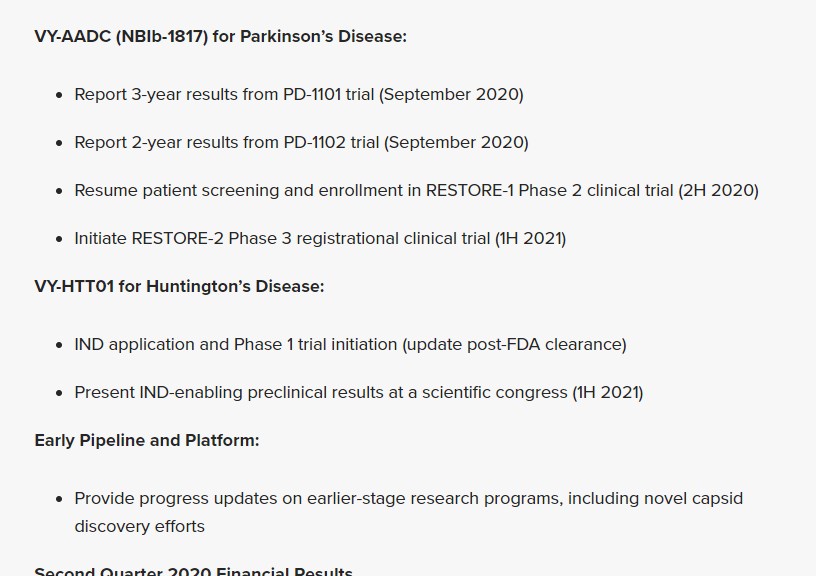
Task: Click '(1H 2021)' after registrational clinical trial
Action: 530,238
